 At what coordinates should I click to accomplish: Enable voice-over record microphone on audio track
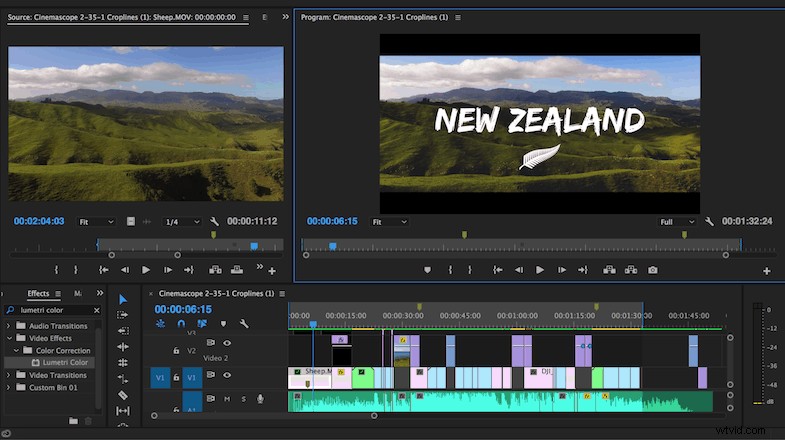tap(260, 399)
